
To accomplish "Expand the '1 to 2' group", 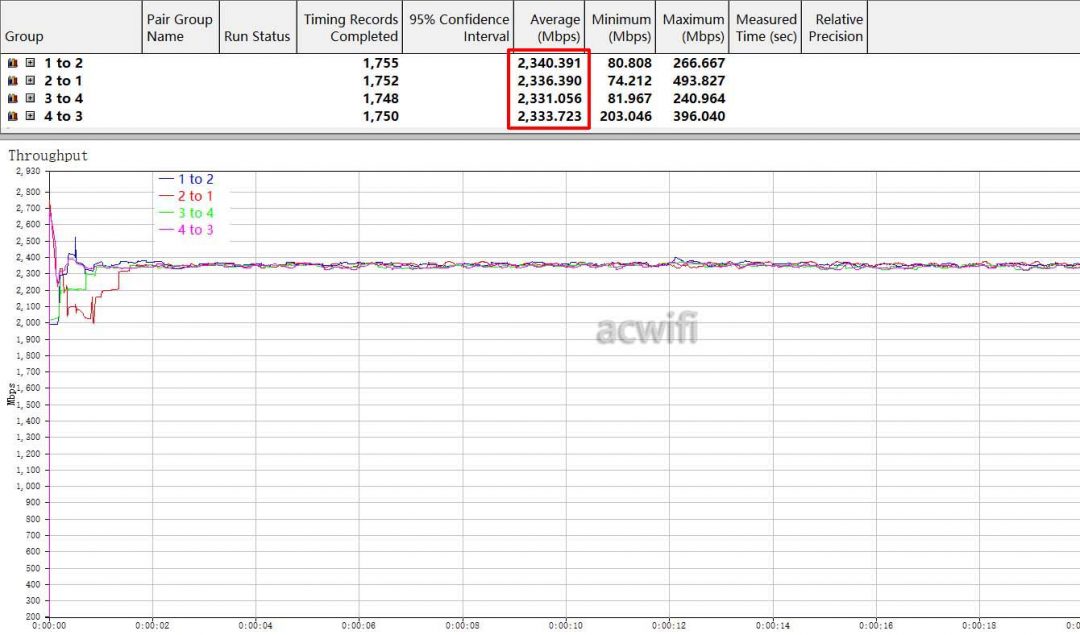I will click(31, 63).
